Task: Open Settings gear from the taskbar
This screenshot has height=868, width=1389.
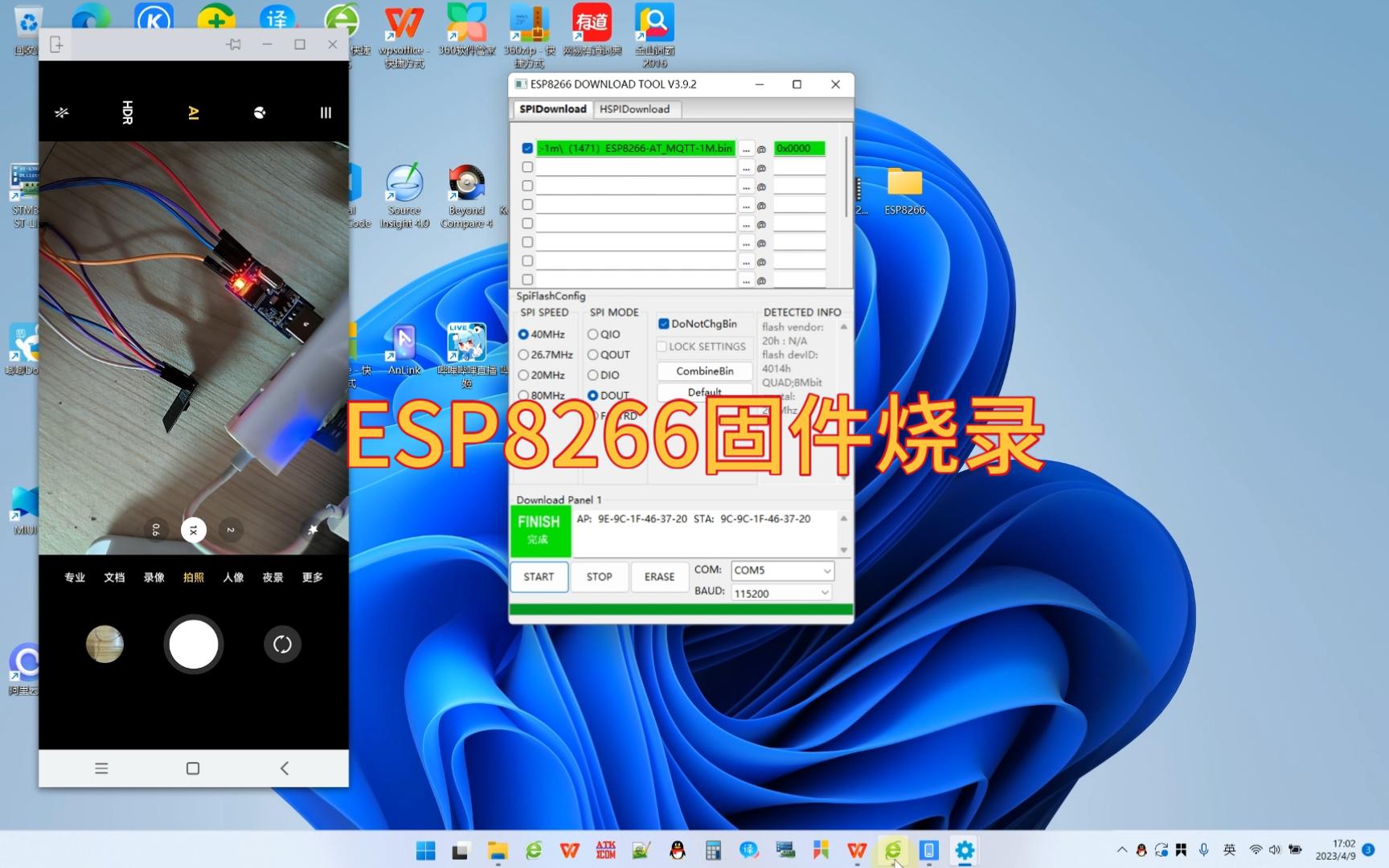Action: (x=965, y=850)
